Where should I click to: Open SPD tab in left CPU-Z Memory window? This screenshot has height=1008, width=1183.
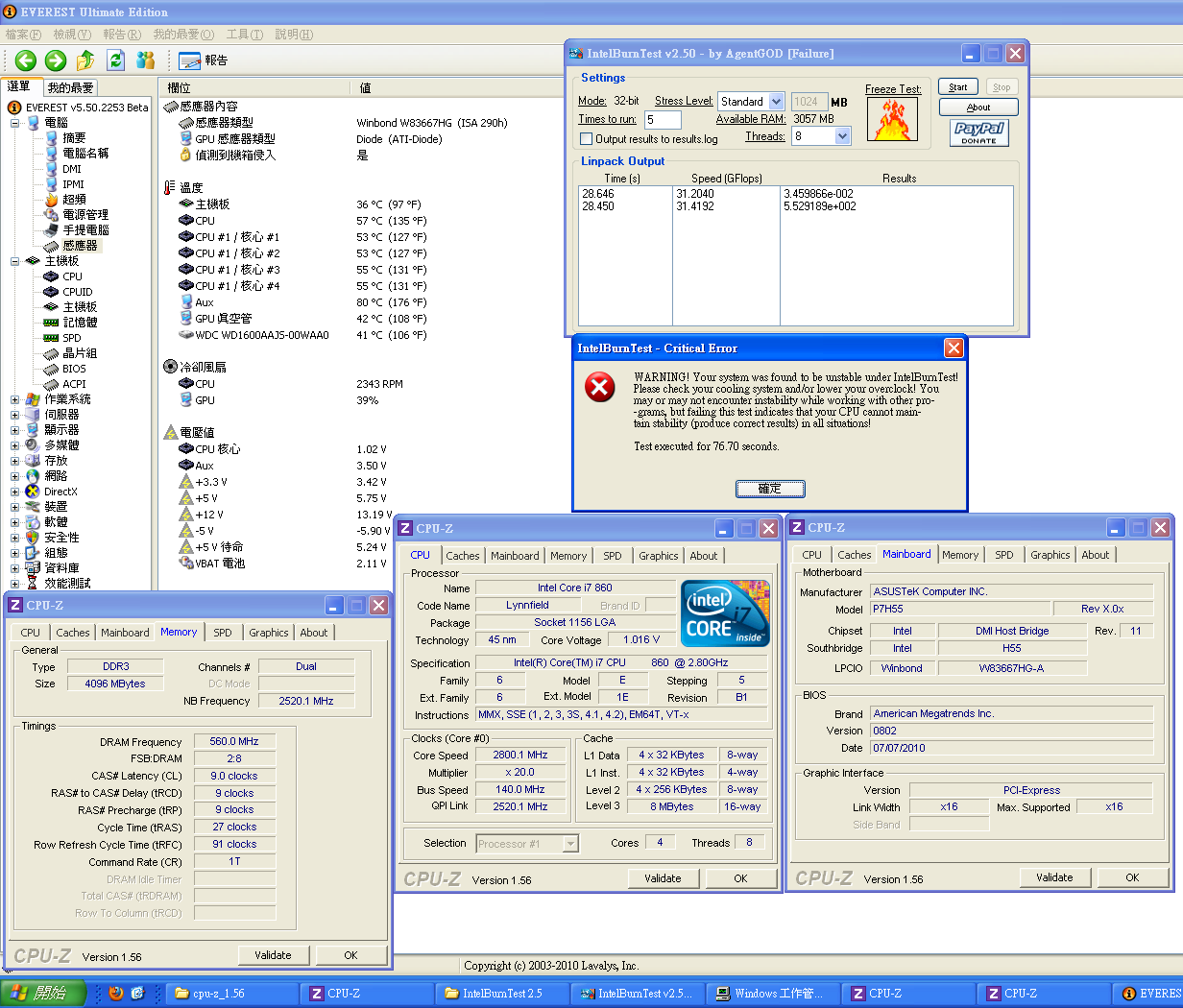222,633
